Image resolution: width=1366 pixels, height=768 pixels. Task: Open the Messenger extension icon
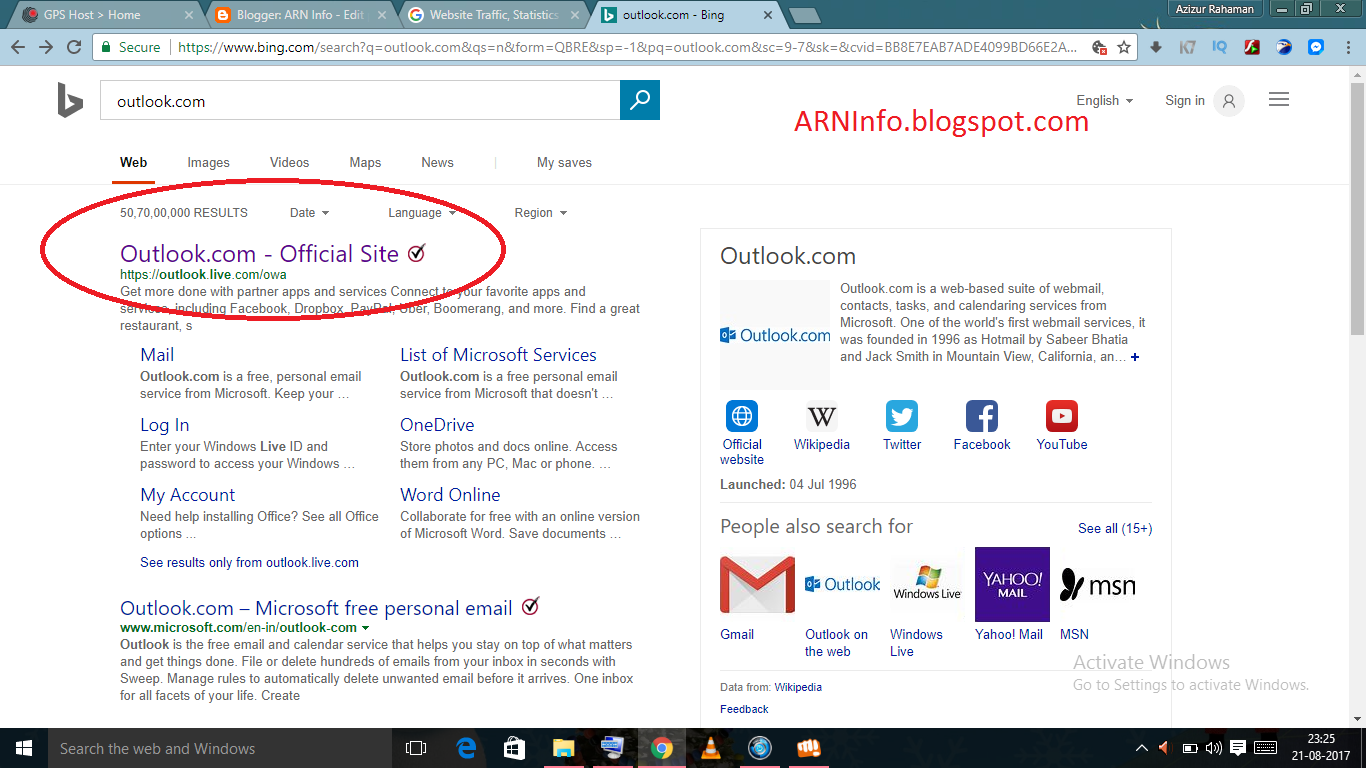pyautogui.click(x=1316, y=47)
